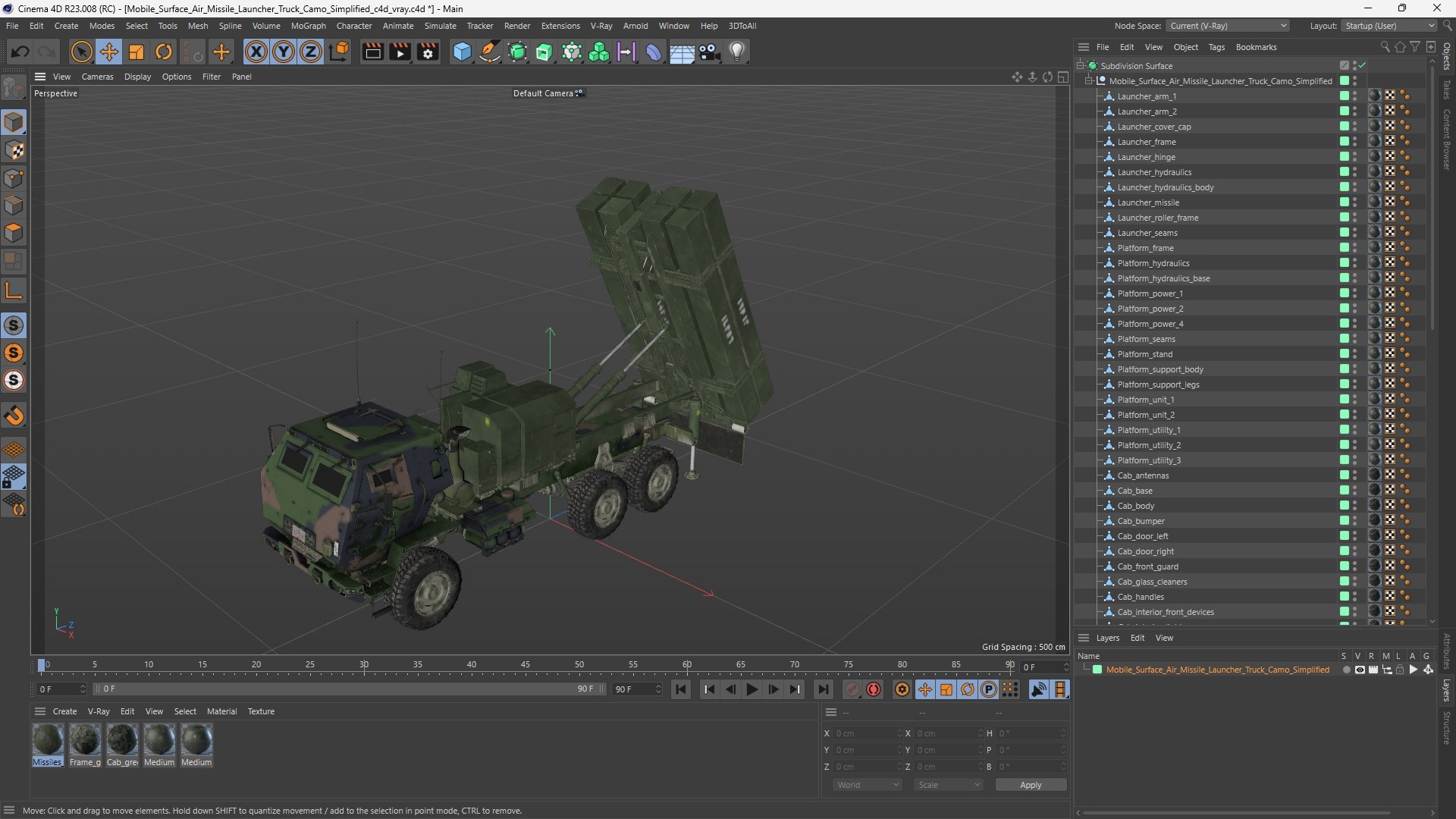This screenshot has height=819, width=1456.
Task: Click the Planar Workplane icon
Action: coord(14,506)
